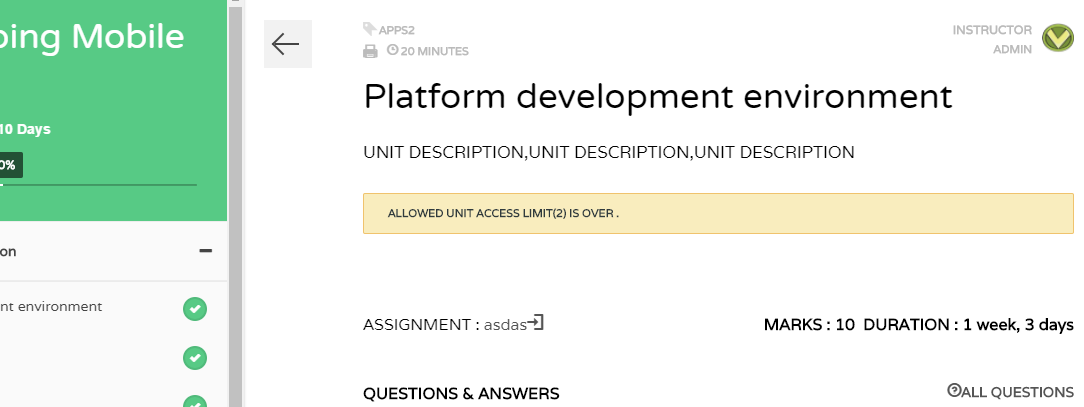
Task: Click the All Questions help icon
Action: coord(954,390)
